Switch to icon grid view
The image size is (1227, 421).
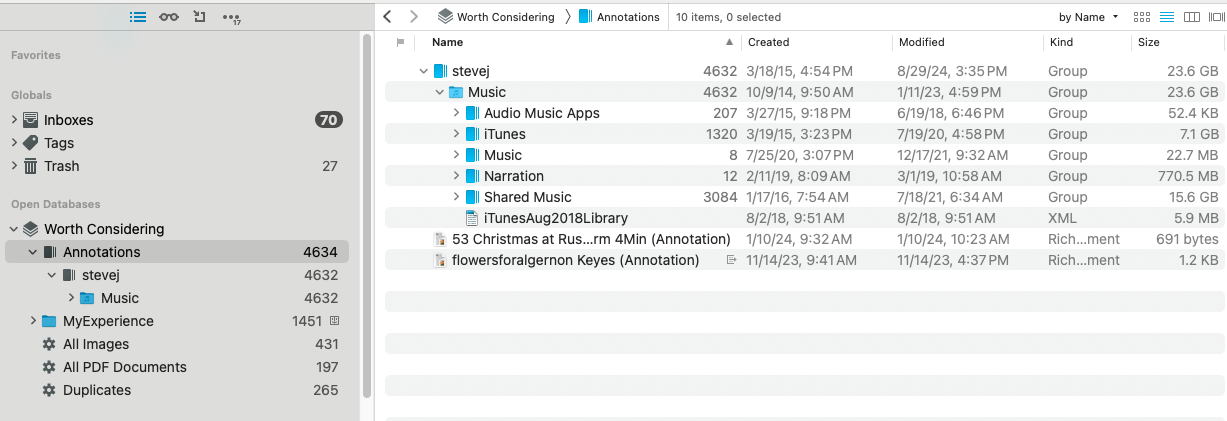point(1142,17)
